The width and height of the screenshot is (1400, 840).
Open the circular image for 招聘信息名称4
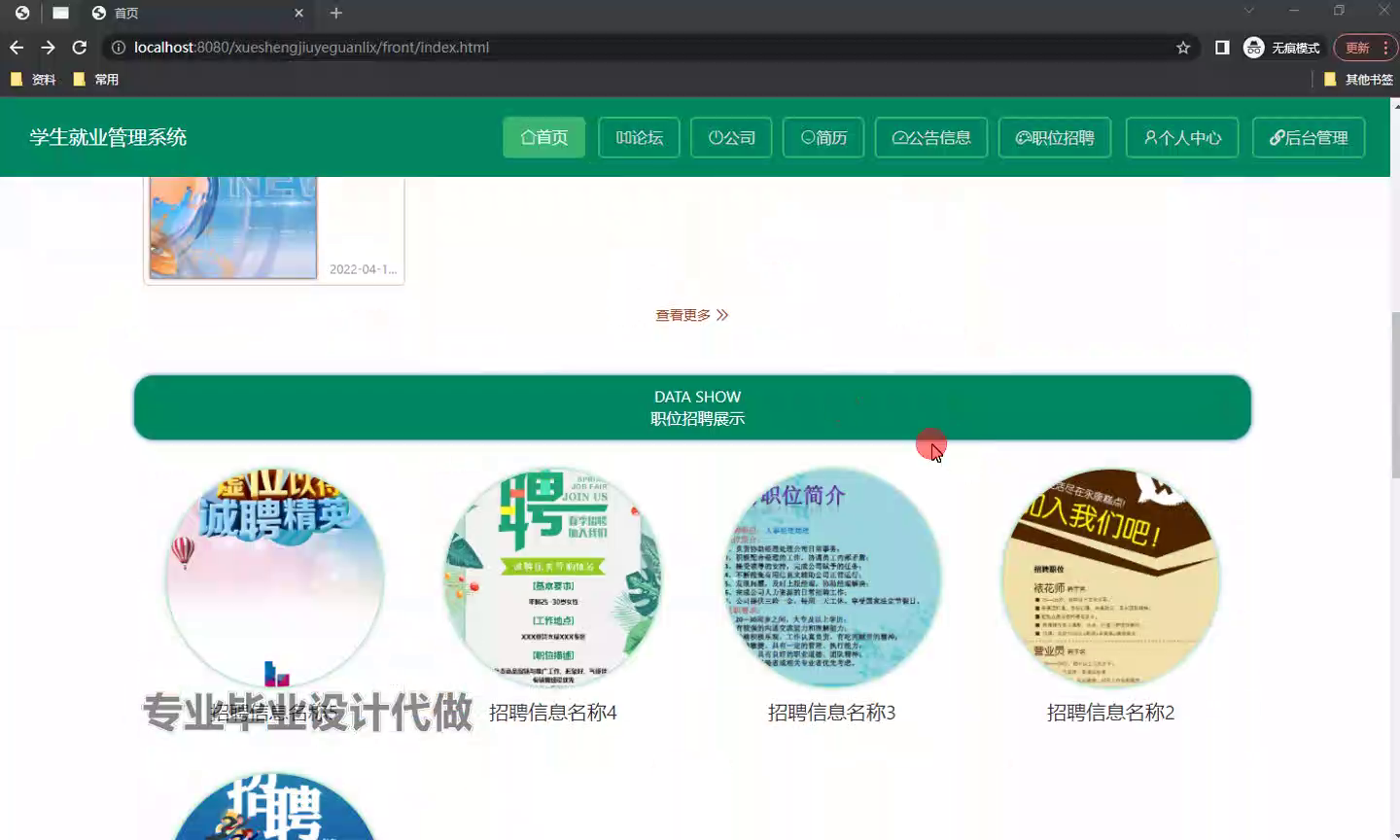(x=553, y=577)
